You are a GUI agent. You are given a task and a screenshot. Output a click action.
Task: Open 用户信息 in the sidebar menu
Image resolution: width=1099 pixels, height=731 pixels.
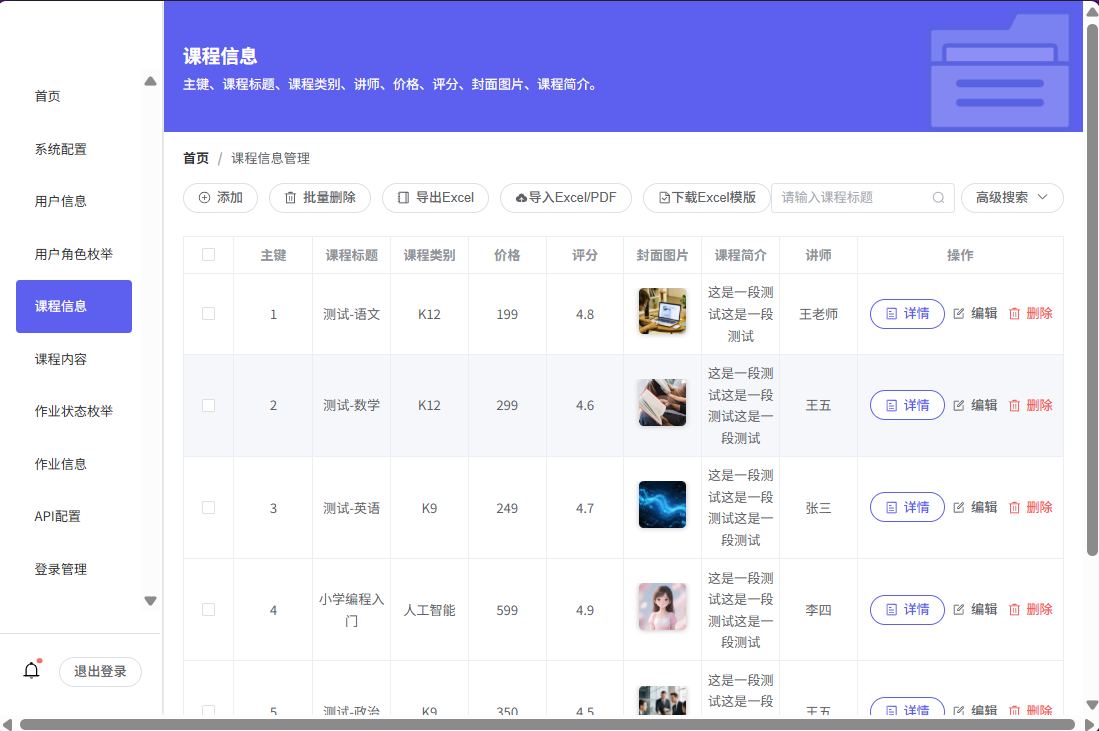[61, 201]
